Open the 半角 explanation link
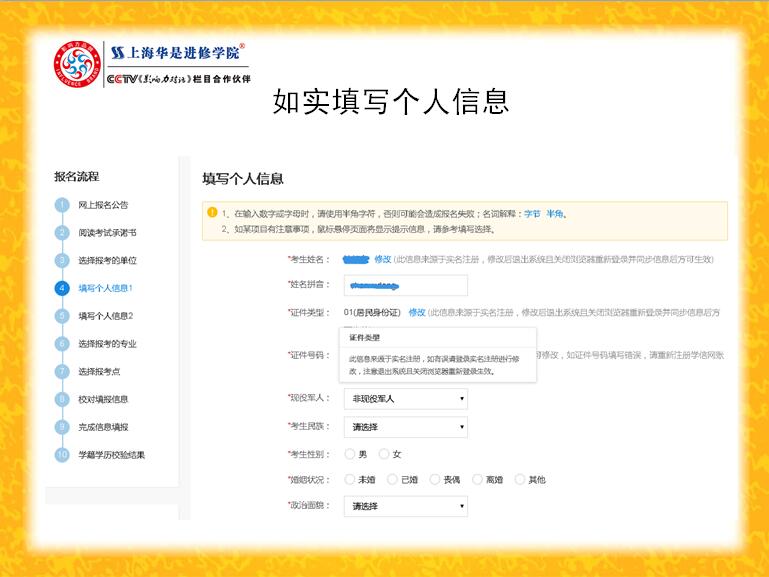Screen dimensions: 769x577 [x=555, y=214]
